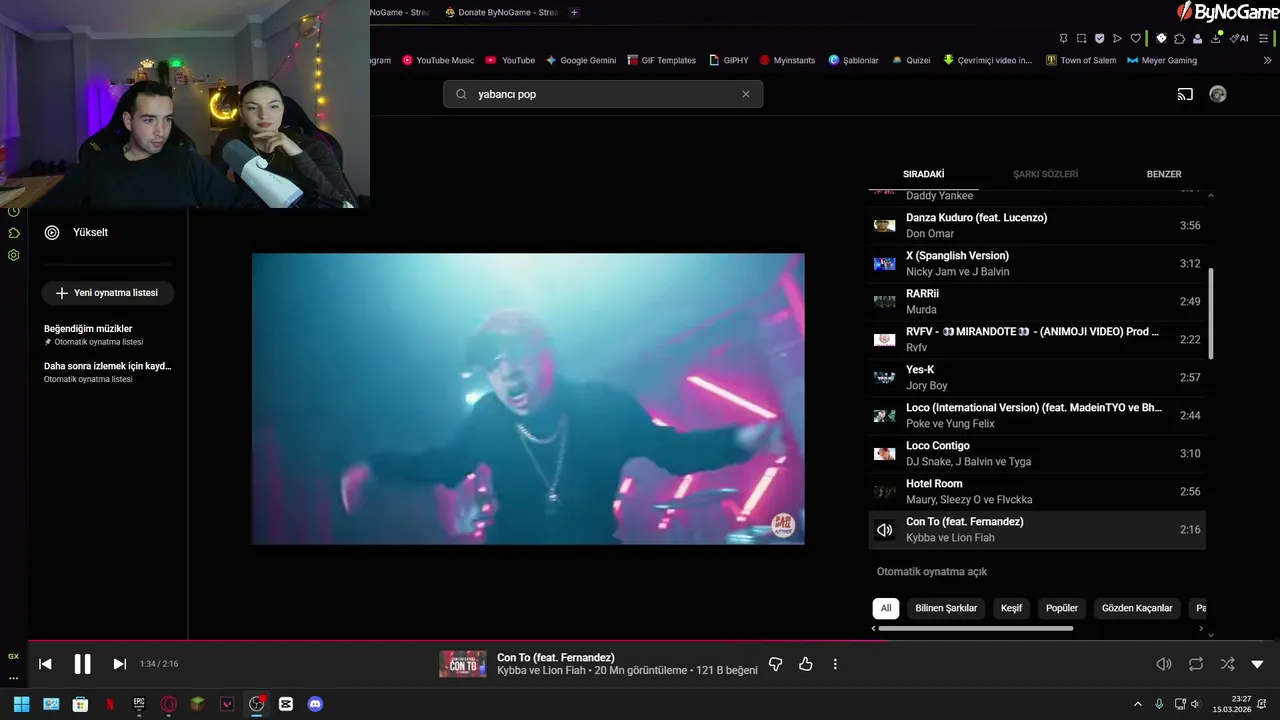Create a new playlist with Yeni oynatma listesi

tap(108, 293)
